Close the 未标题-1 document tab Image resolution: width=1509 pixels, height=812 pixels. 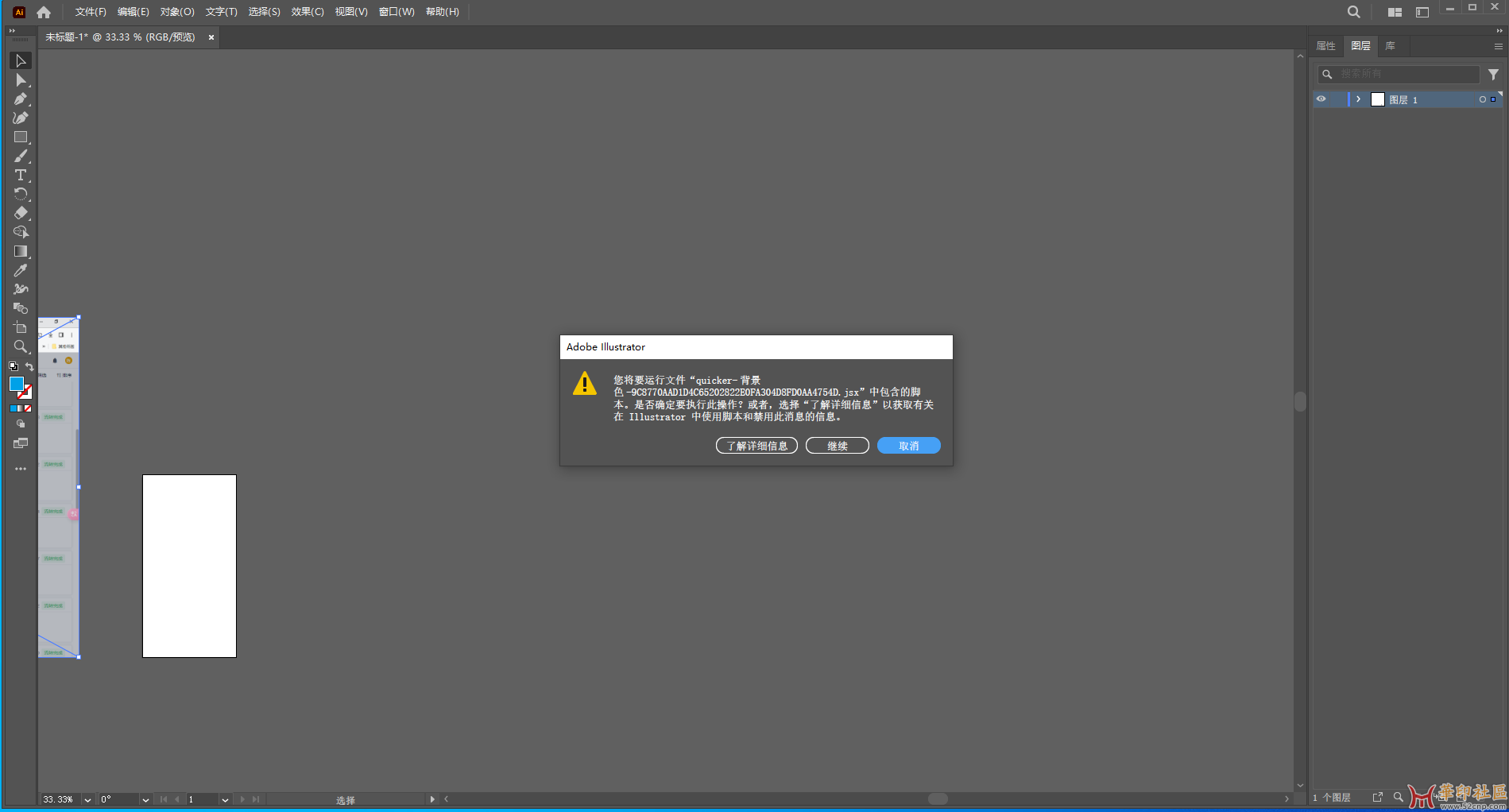[x=211, y=37]
